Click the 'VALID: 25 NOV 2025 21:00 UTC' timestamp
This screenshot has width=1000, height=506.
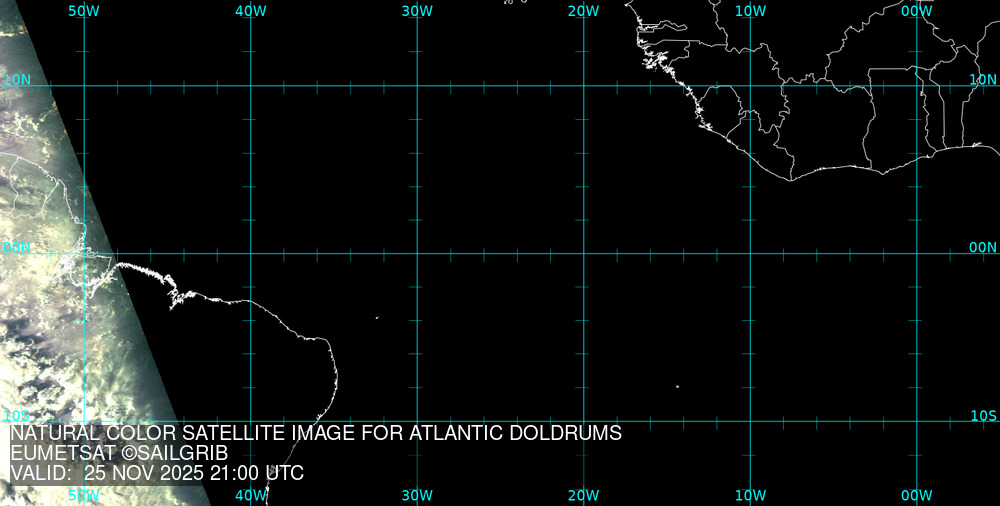(157, 473)
